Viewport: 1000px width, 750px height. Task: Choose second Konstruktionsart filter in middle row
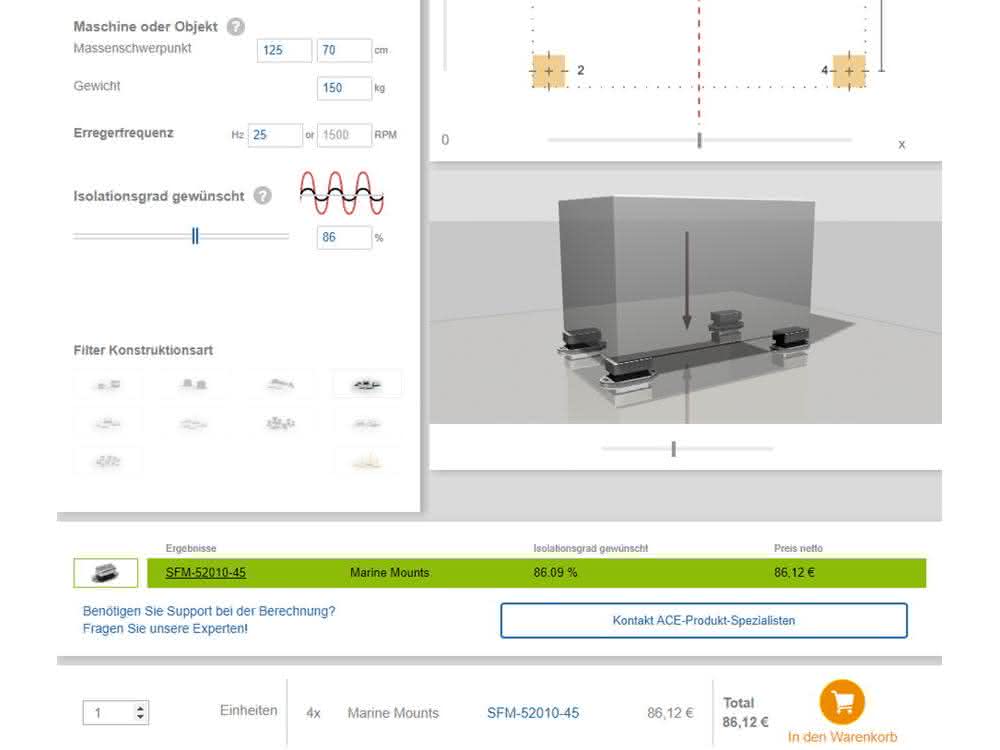pos(194,423)
